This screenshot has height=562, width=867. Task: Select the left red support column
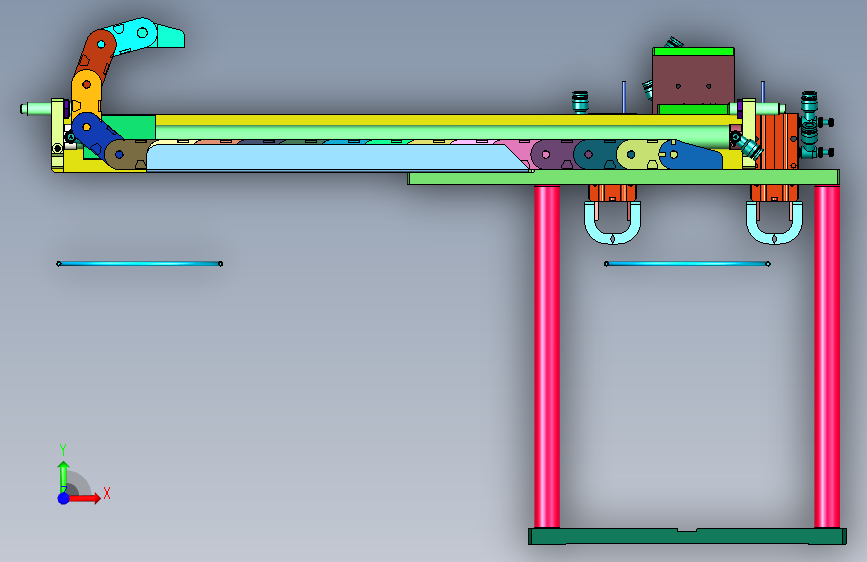[547, 356]
